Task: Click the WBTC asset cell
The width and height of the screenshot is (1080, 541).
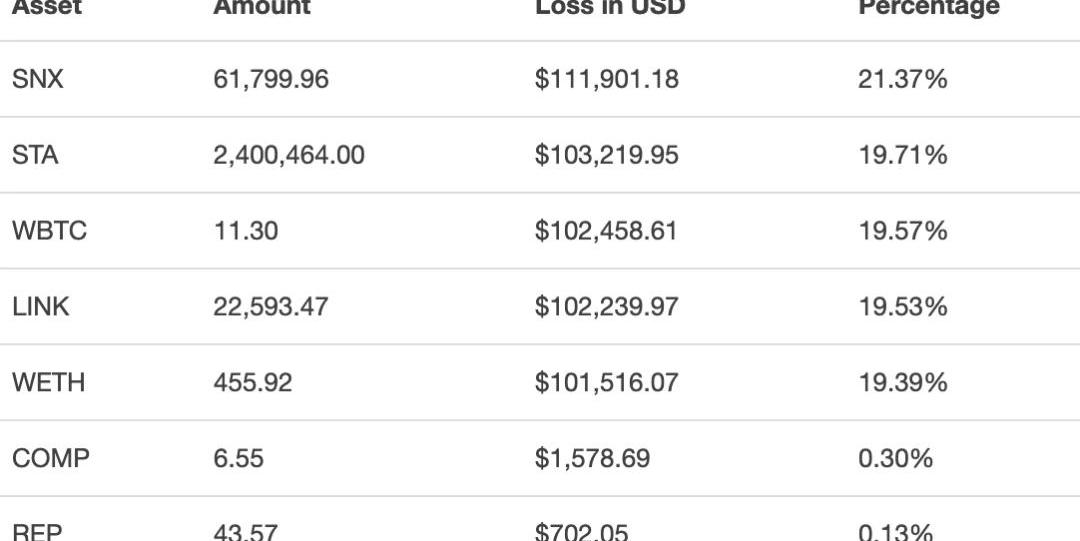Action: pyautogui.click(x=49, y=232)
